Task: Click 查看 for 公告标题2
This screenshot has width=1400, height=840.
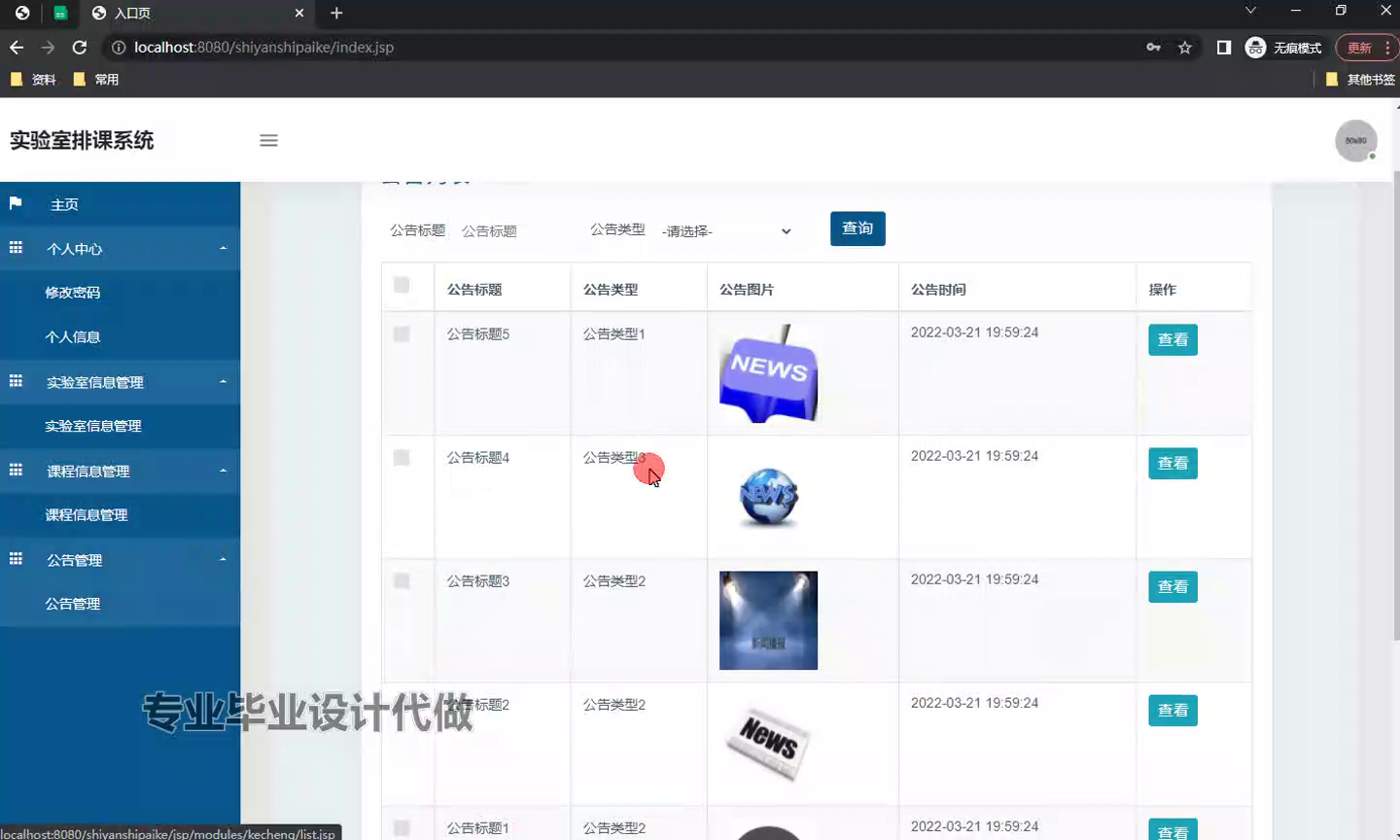Action: [x=1172, y=711]
